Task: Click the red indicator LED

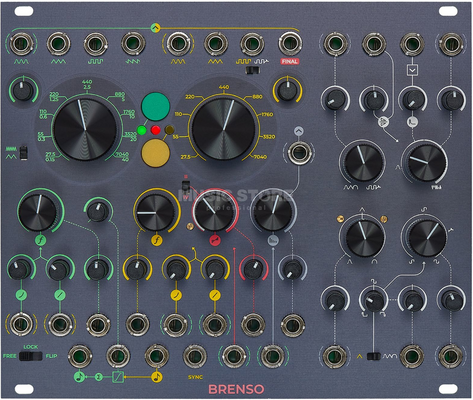Action: click(x=155, y=130)
